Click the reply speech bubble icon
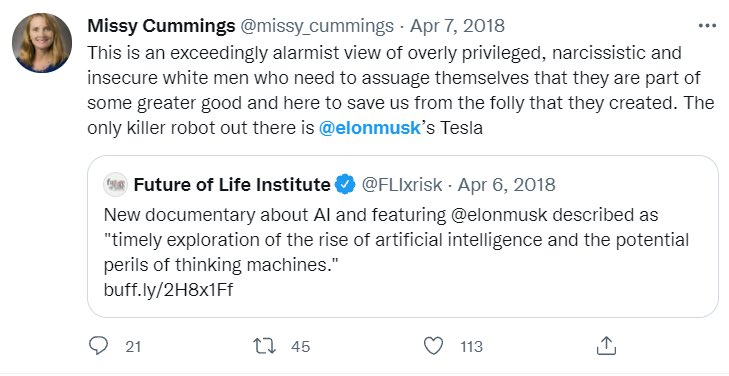This screenshot has width=729, height=376. 98,346
